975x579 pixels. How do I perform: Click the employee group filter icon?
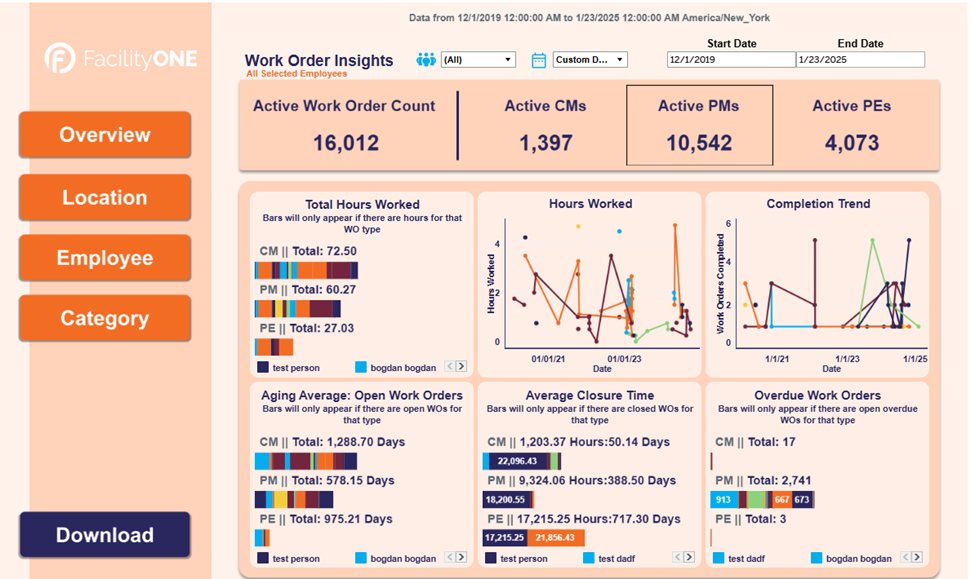coord(426,60)
